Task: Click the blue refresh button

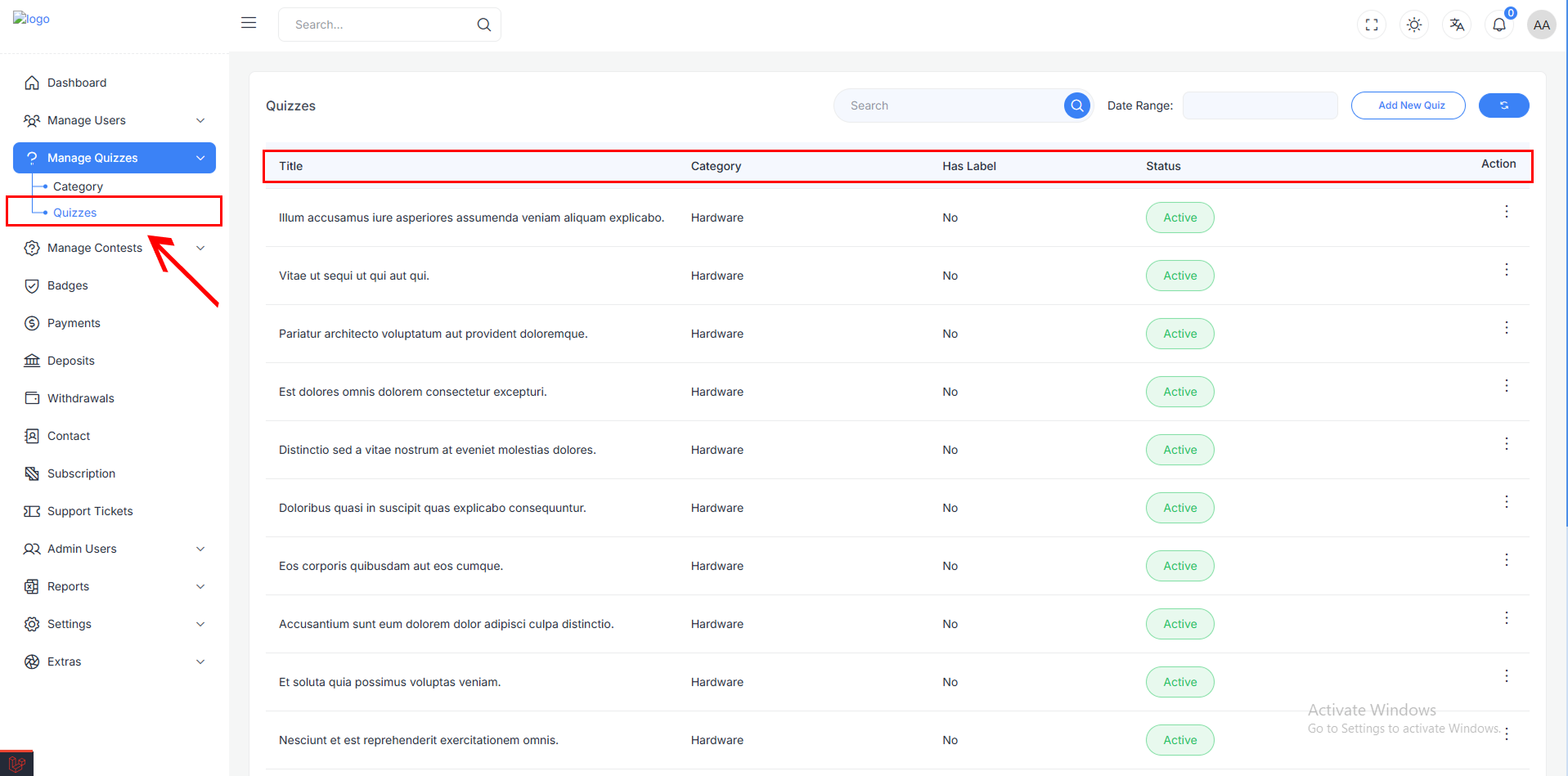Action: point(1503,105)
